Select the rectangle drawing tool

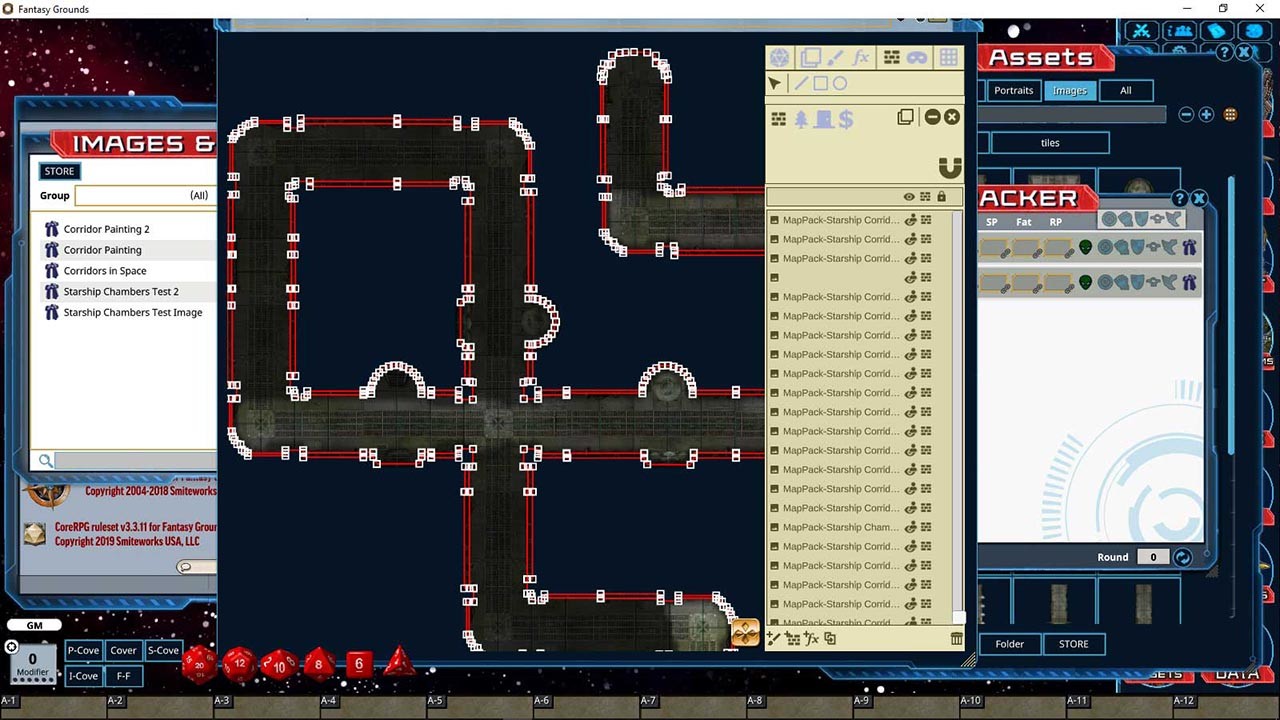(x=821, y=83)
